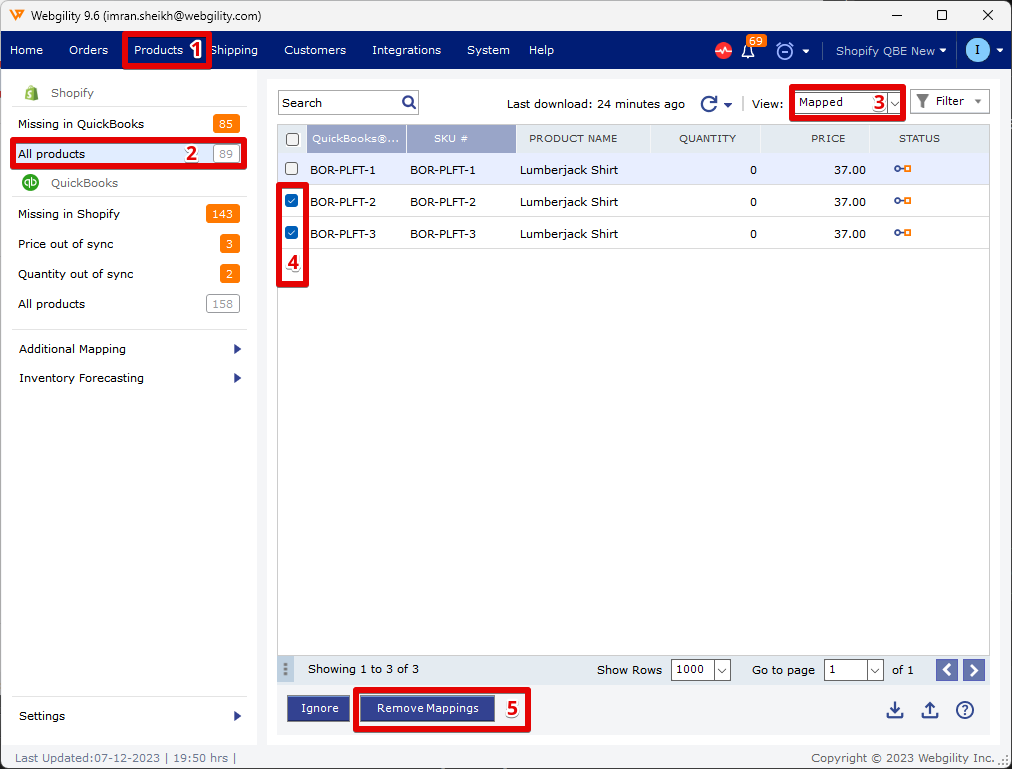Toggle the select-all header checkbox
Screen dimensions: 1012x769
(x=292, y=139)
